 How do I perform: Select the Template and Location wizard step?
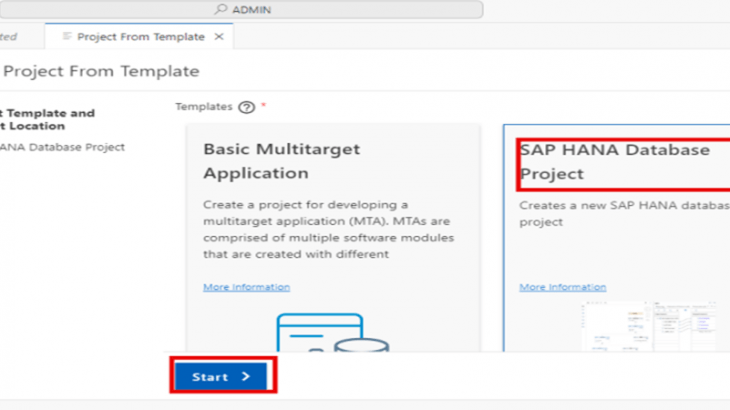pyautogui.click(x=47, y=120)
